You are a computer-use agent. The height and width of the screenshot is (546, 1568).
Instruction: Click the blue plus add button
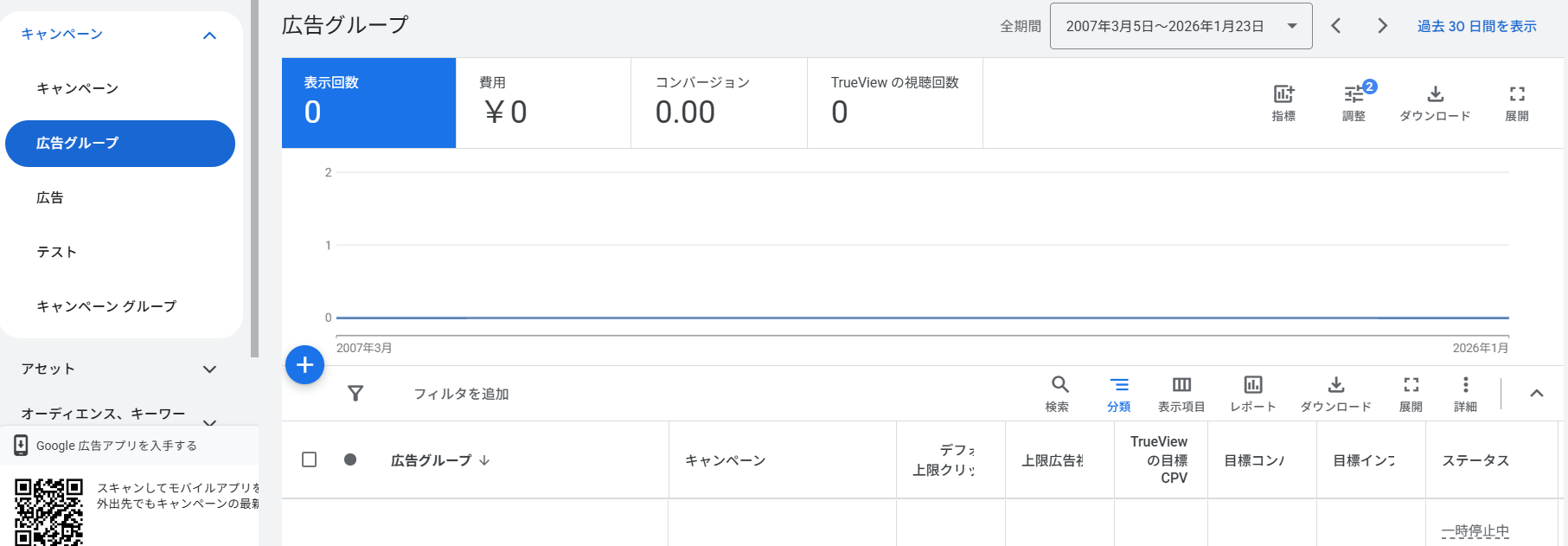pos(304,365)
